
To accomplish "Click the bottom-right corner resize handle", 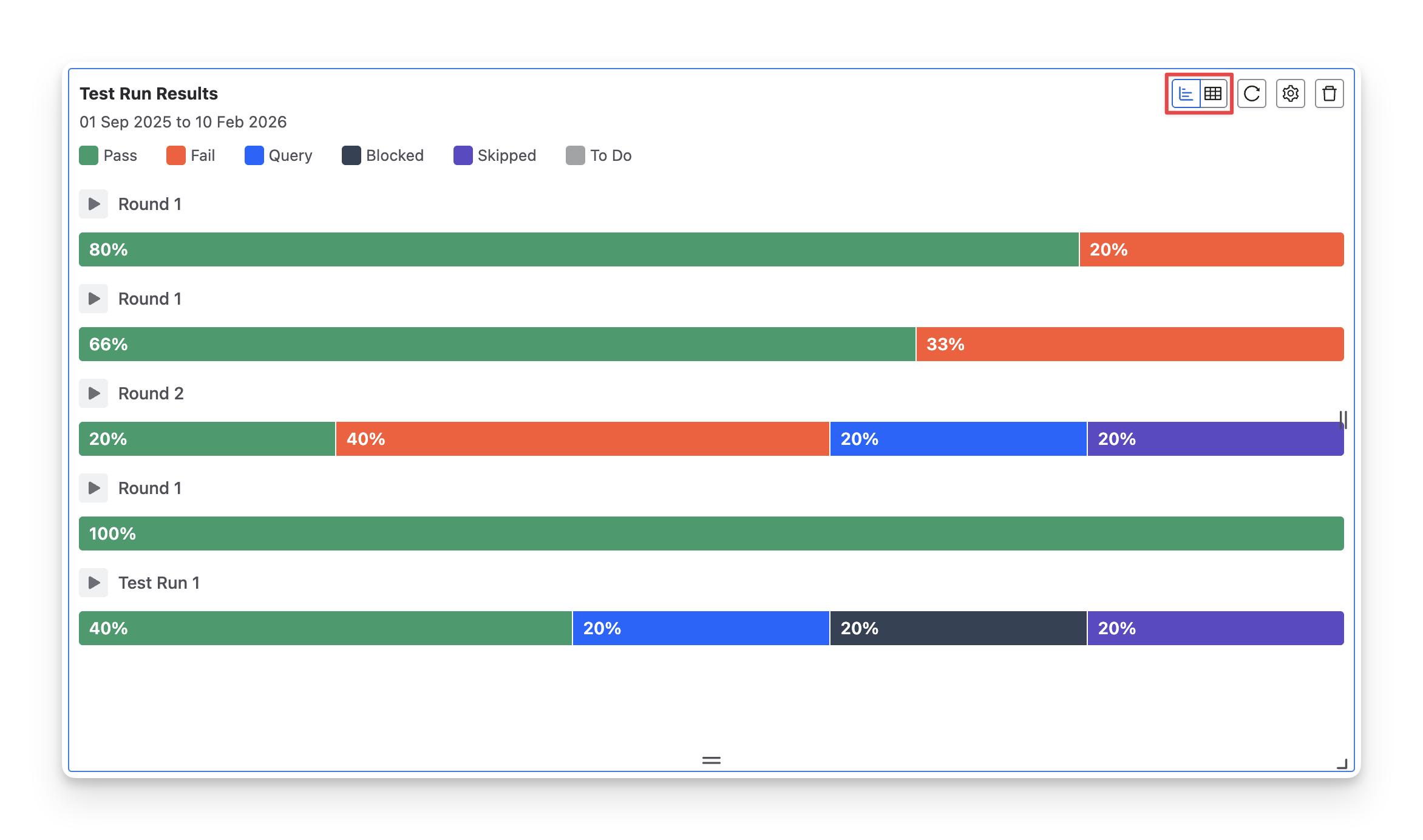I will pos(1342,764).
